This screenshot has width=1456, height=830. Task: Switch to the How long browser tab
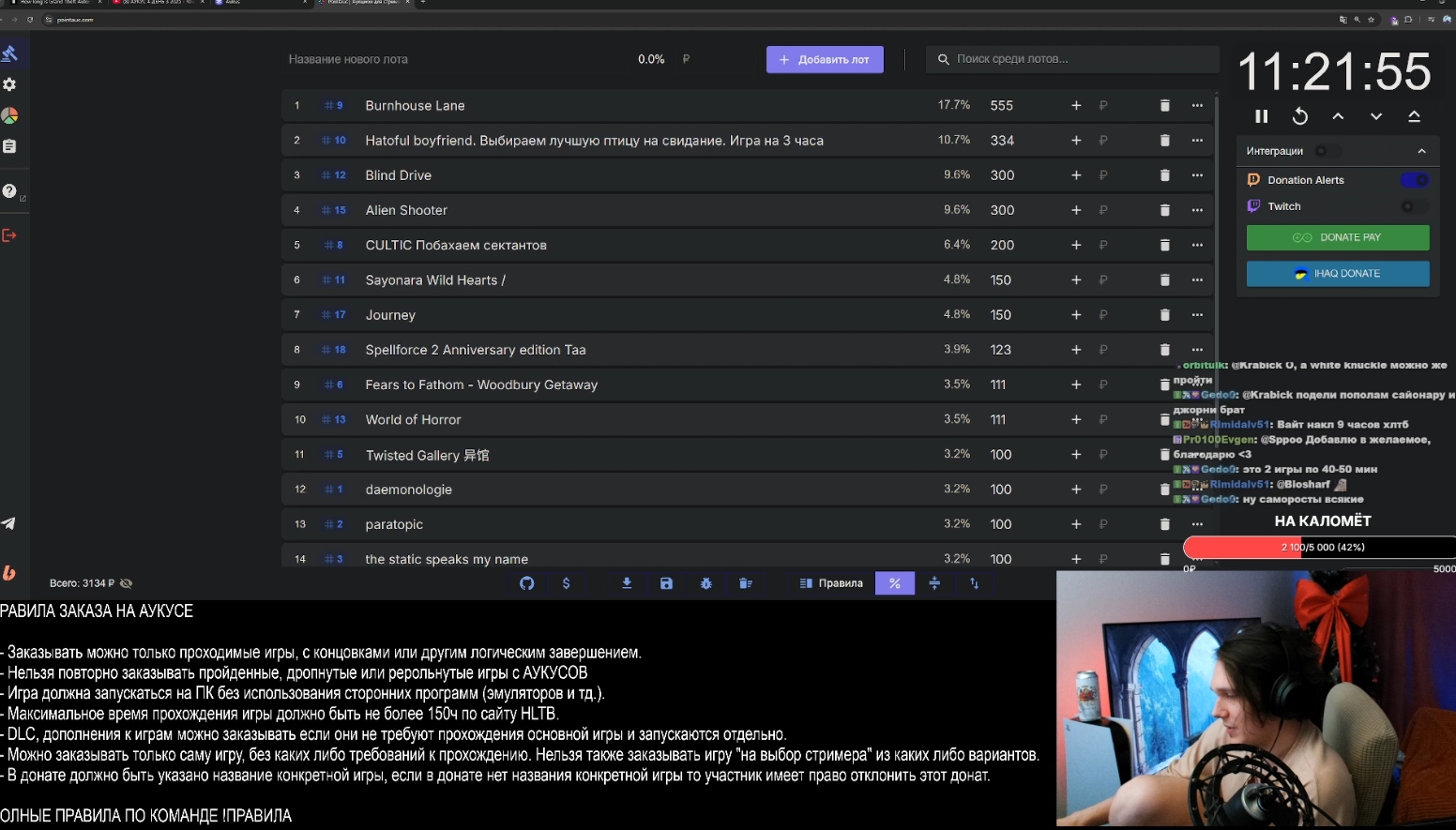coord(56,3)
